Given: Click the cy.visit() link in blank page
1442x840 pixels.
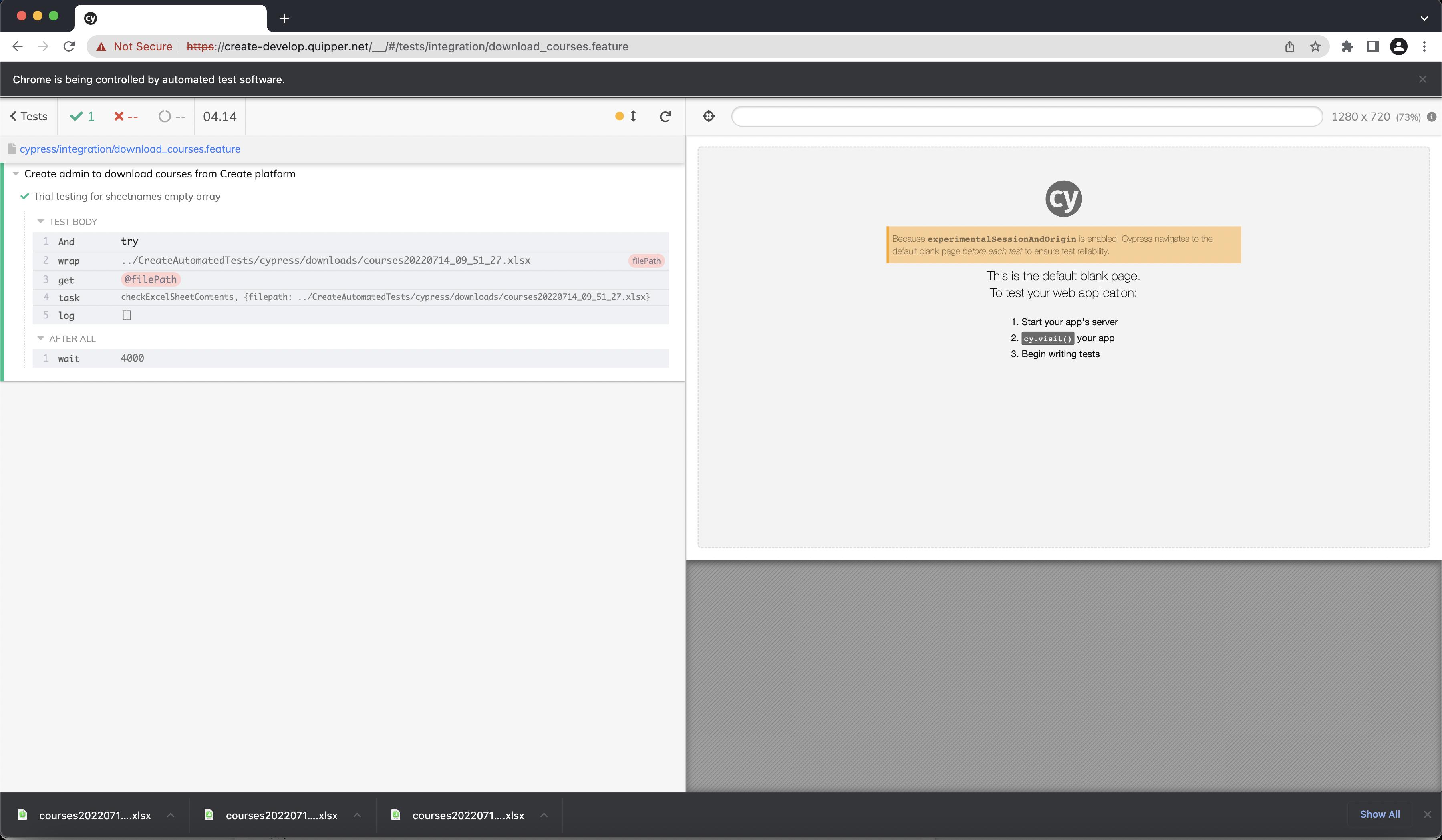Looking at the screenshot, I should click(x=1048, y=338).
